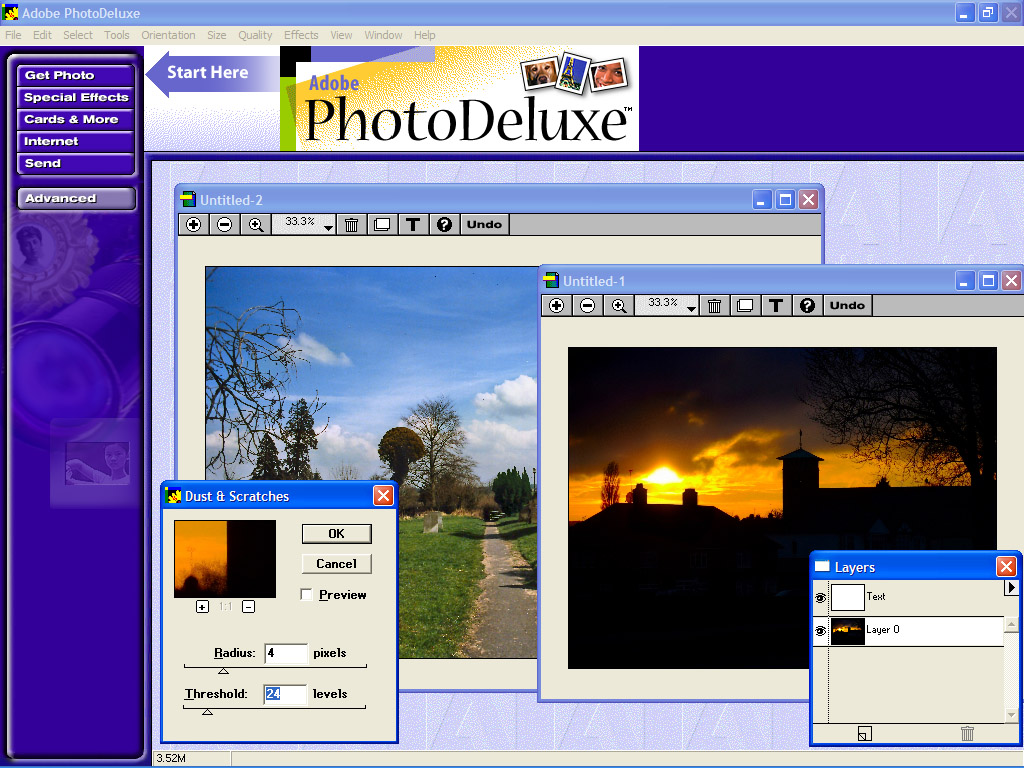
Task: Click Layers panel scroll down arrow
Action: pyautogui.click(x=1011, y=714)
